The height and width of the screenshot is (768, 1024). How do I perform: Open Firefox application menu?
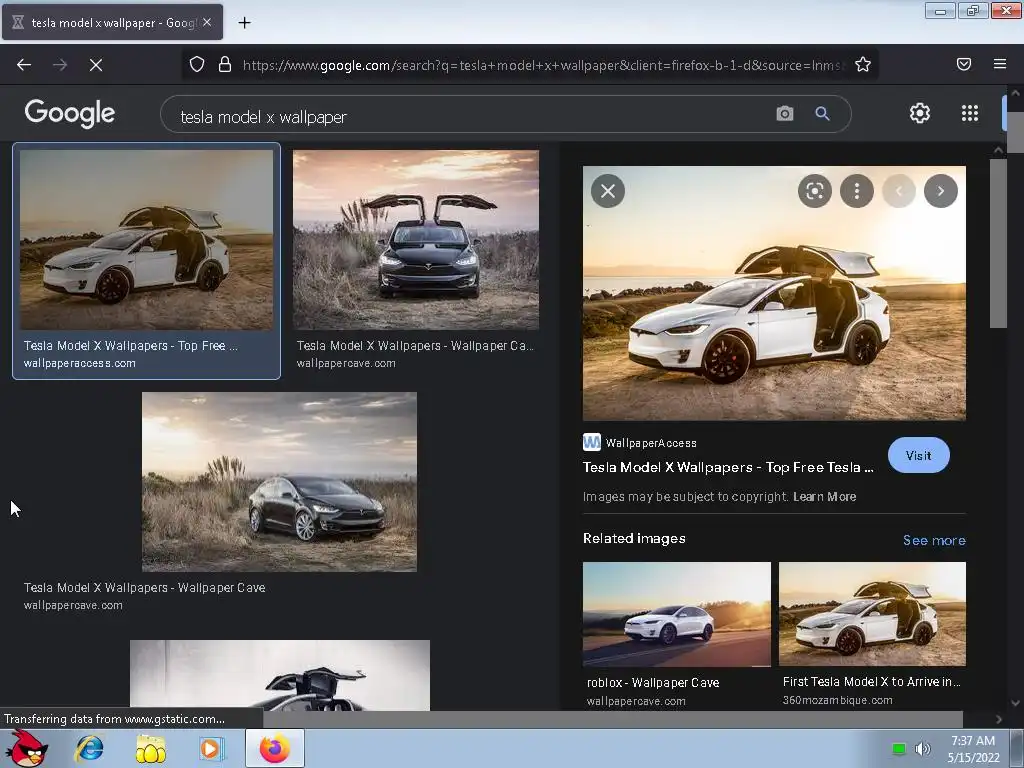pyautogui.click(x=1000, y=64)
